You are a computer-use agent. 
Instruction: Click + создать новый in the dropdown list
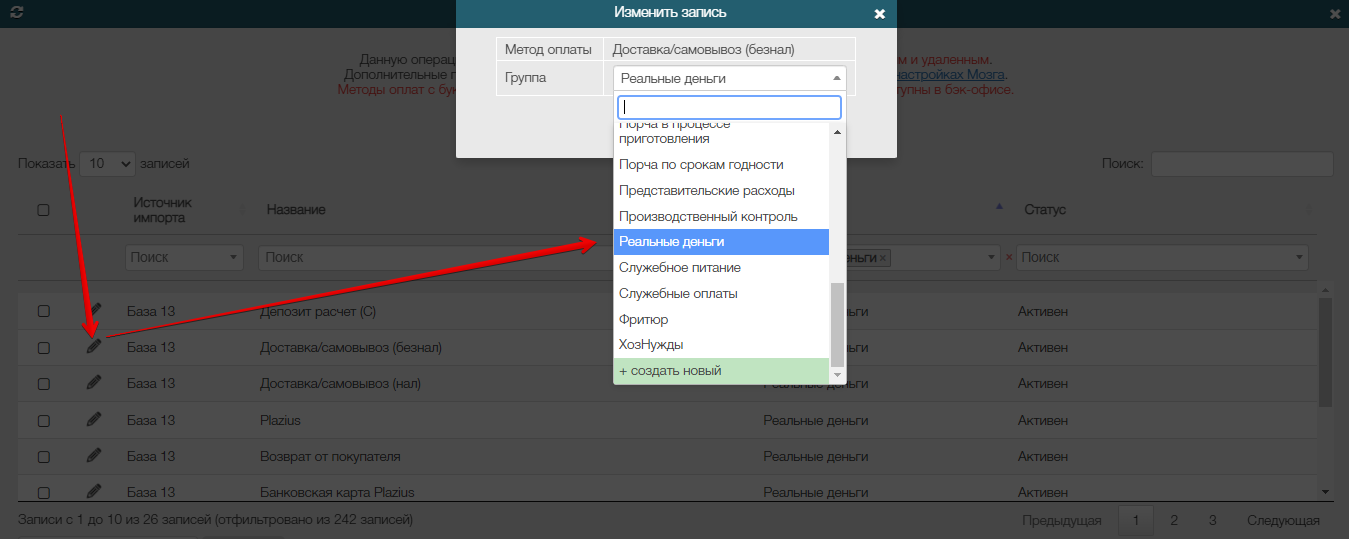[721, 371]
